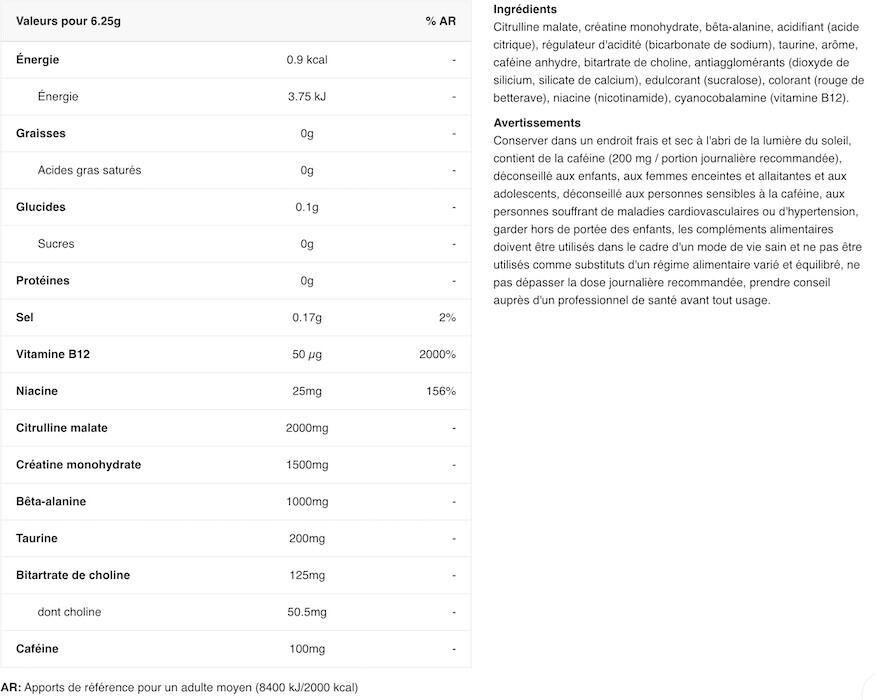Select the Énergie 0.9 kcal value
Image resolution: width=876 pixels, height=700 pixels.
point(307,60)
